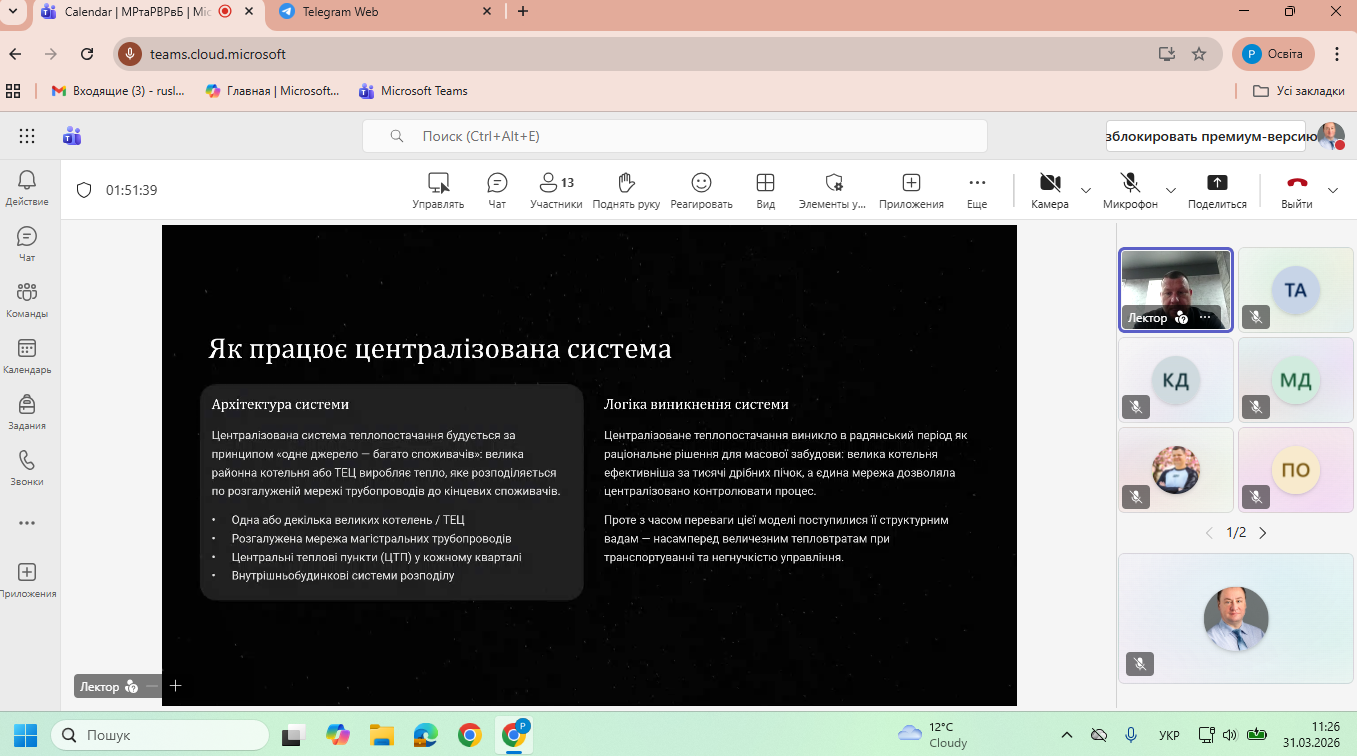This screenshot has width=1357, height=756.
Task: Open Activity feed in left sidebar
Action: 27,187
